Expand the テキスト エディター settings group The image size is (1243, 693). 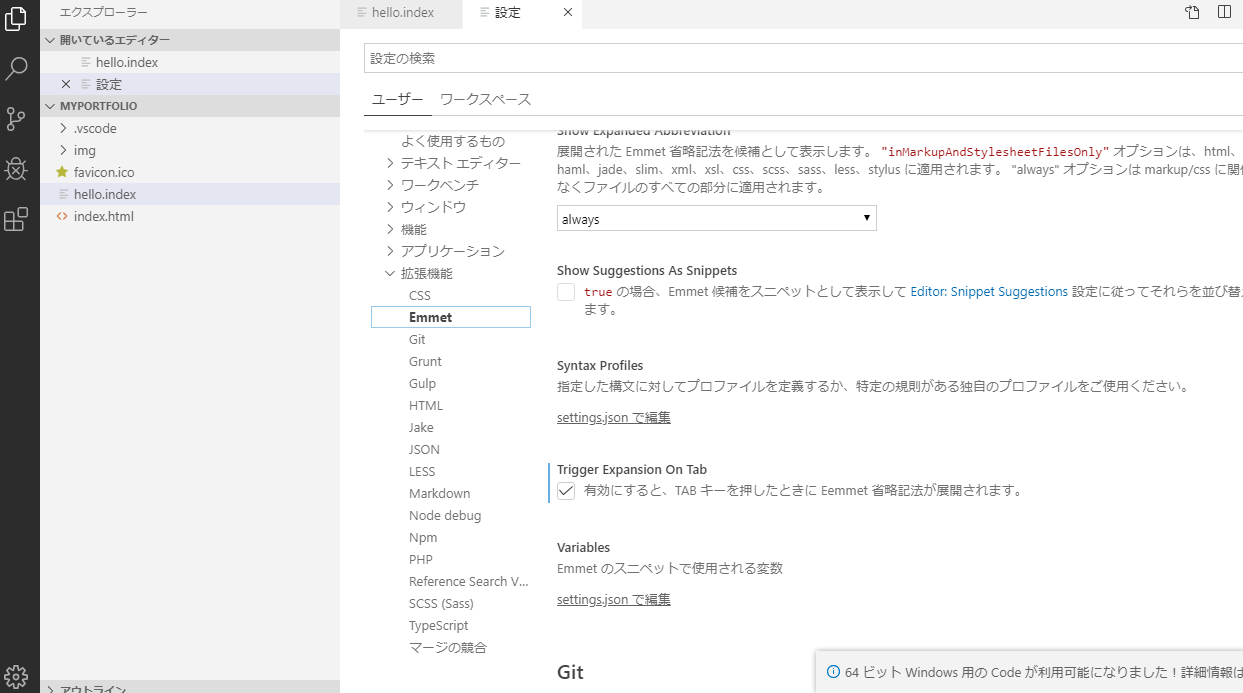point(390,163)
